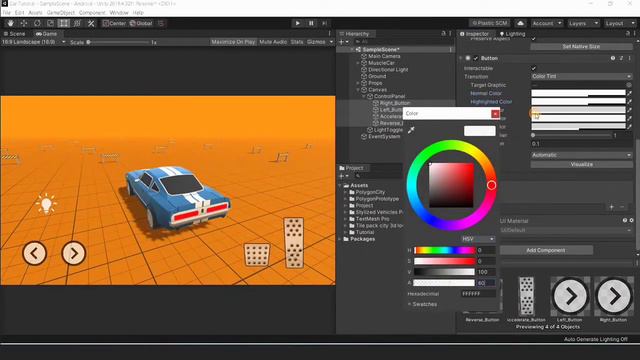Click the Plastic SCM button
Image resolution: width=640 pixels, height=360 pixels.
pyautogui.click(x=489, y=23)
